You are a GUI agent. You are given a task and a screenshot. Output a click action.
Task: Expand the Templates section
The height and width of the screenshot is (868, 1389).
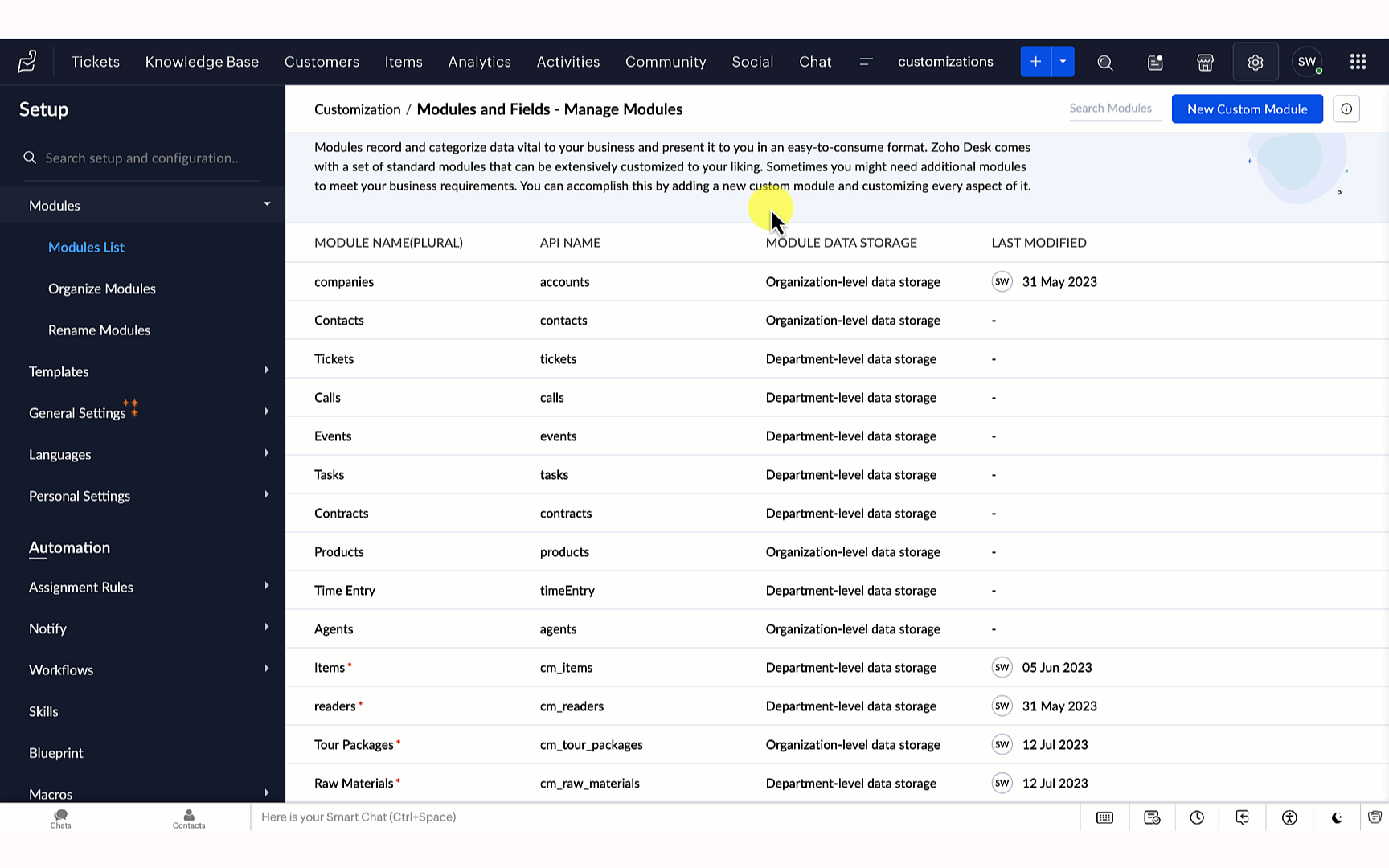tap(267, 370)
